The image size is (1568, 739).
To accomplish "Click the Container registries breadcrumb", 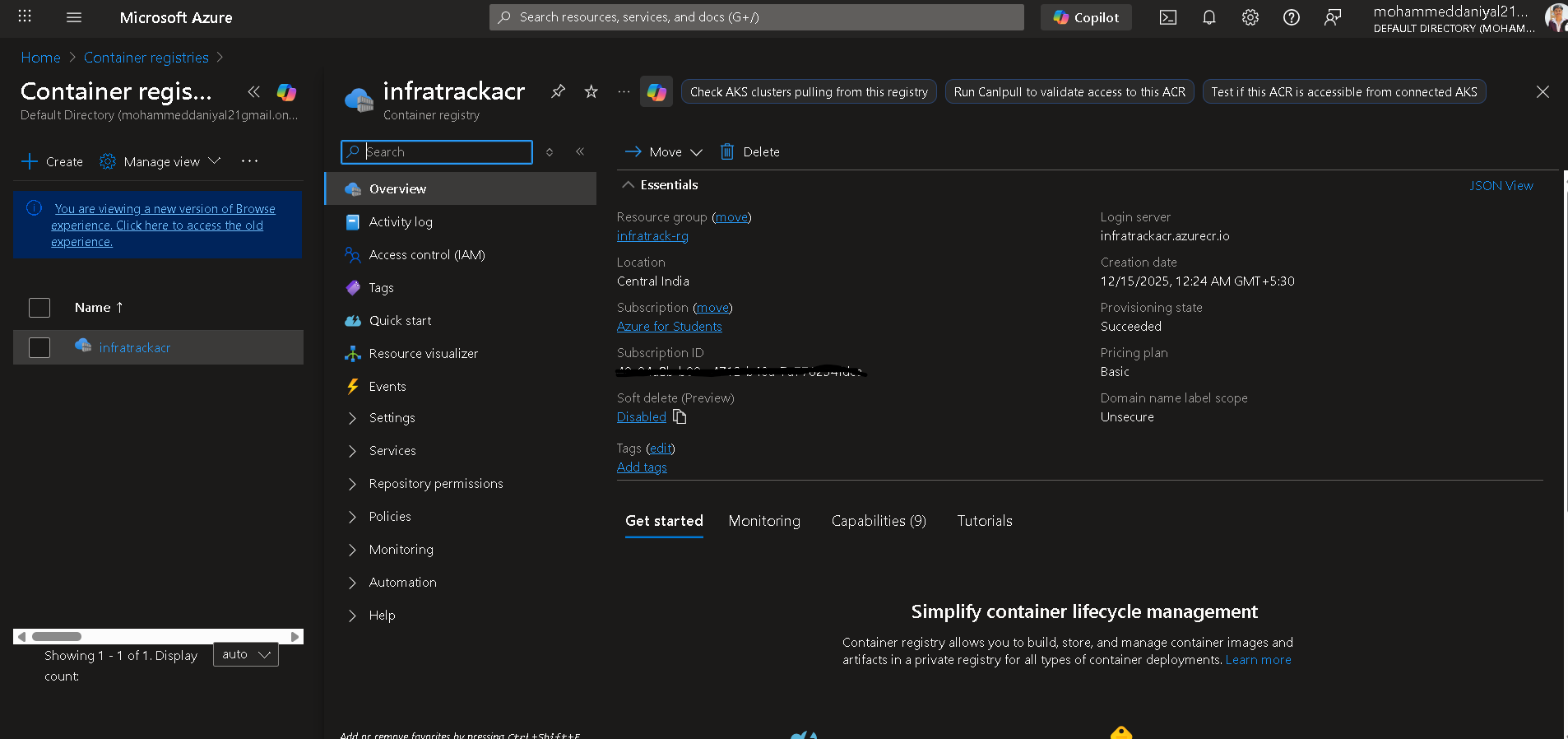I will (146, 58).
